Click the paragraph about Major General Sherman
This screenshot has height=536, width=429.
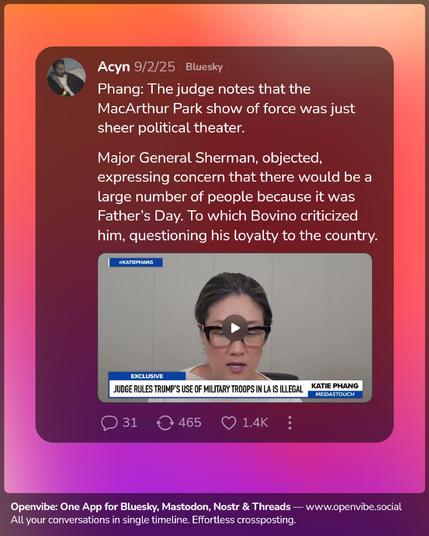238,197
